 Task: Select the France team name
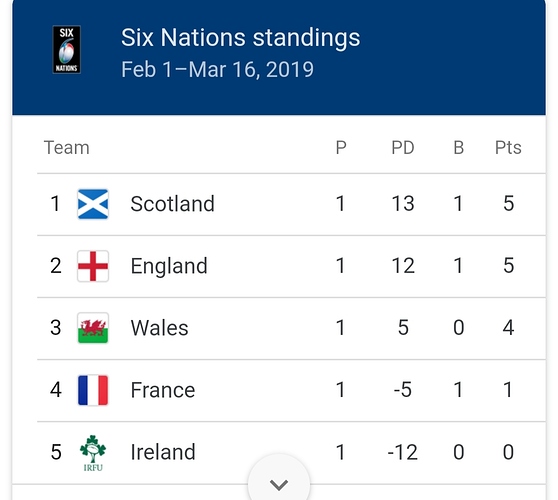[x=163, y=390]
